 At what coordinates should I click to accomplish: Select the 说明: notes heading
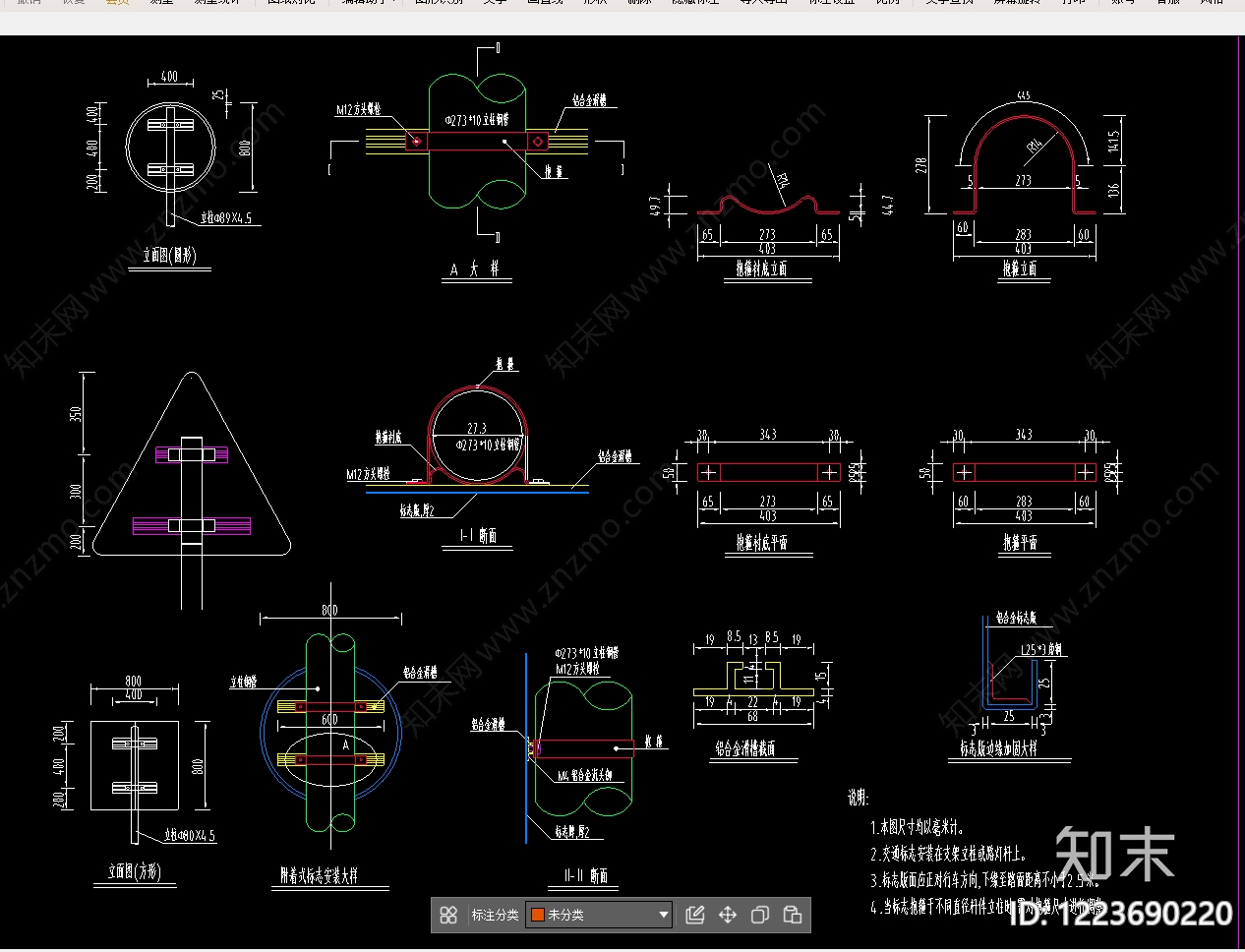click(859, 798)
